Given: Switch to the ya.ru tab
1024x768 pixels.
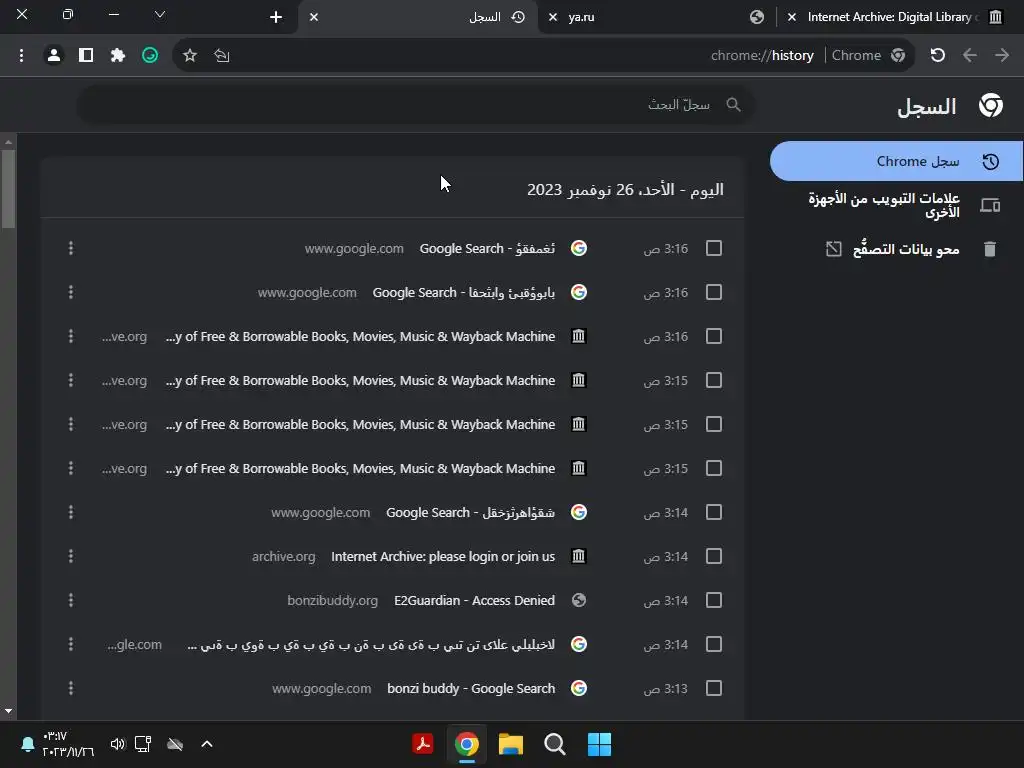Looking at the screenshot, I should [x=660, y=17].
